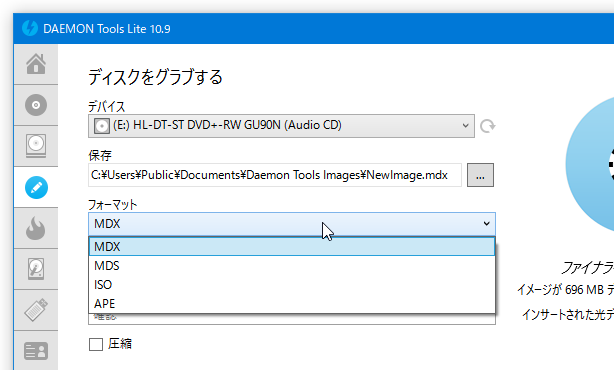Viewport: 614px width, 370px height.
Task: Choose ISO from the format list
Action: tap(292, 285)
